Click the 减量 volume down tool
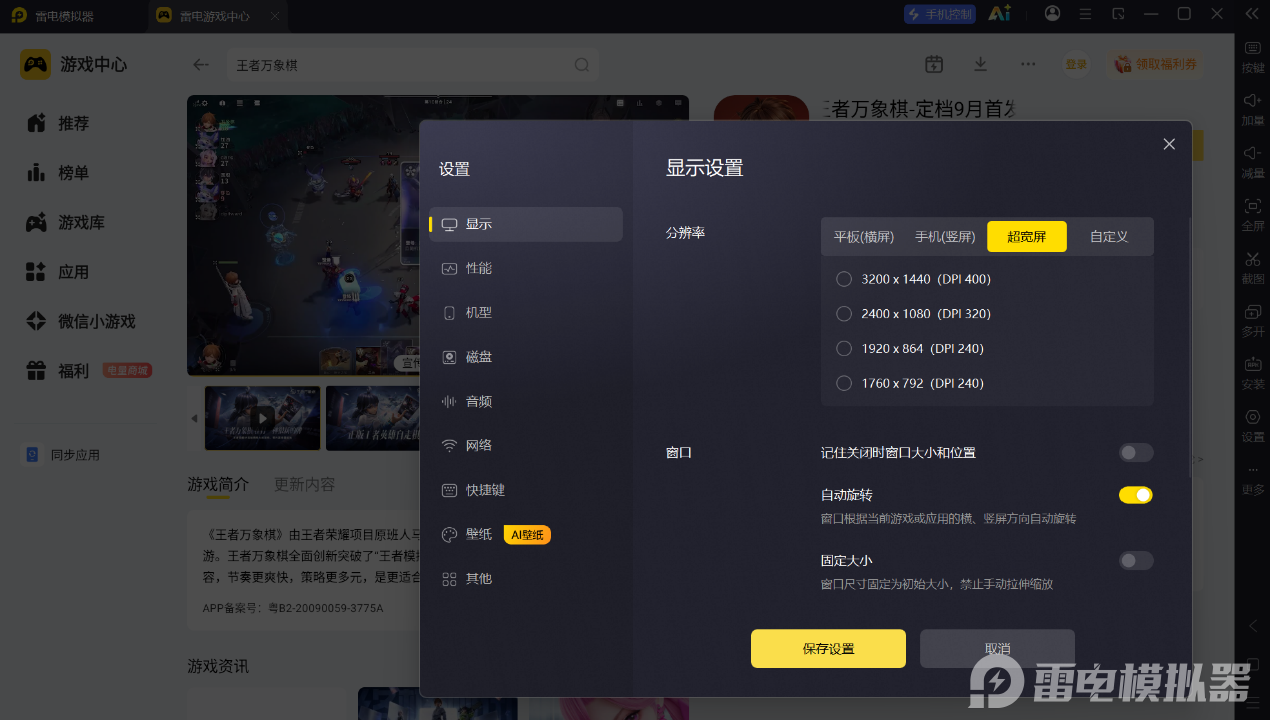 point(1252,162)
